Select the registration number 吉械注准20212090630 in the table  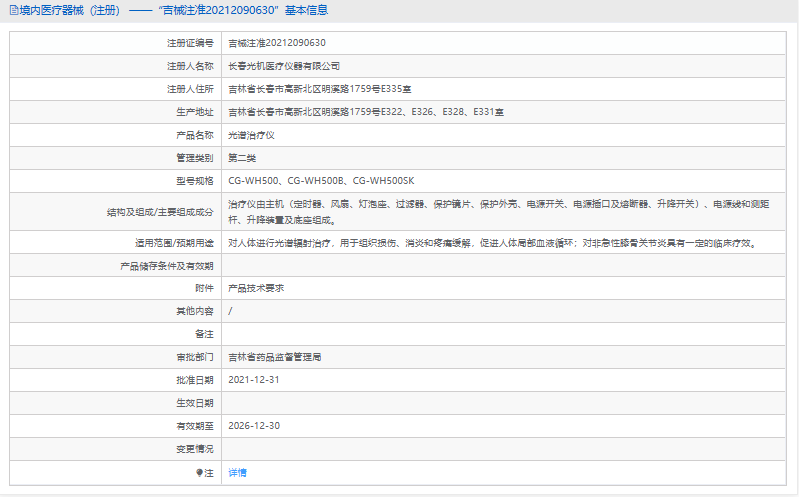click(277, 43)
